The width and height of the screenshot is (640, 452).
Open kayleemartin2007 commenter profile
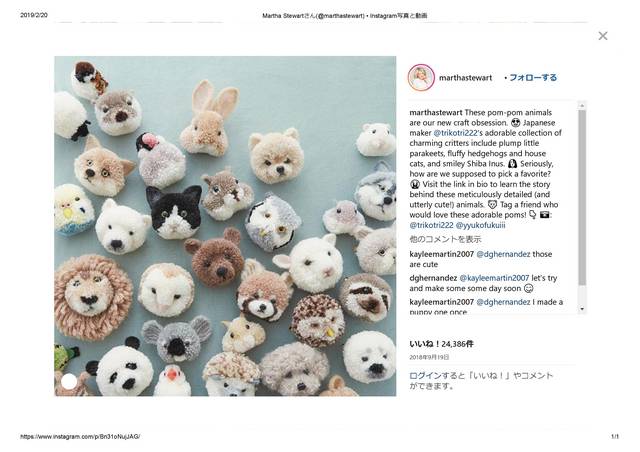point(442,254)
